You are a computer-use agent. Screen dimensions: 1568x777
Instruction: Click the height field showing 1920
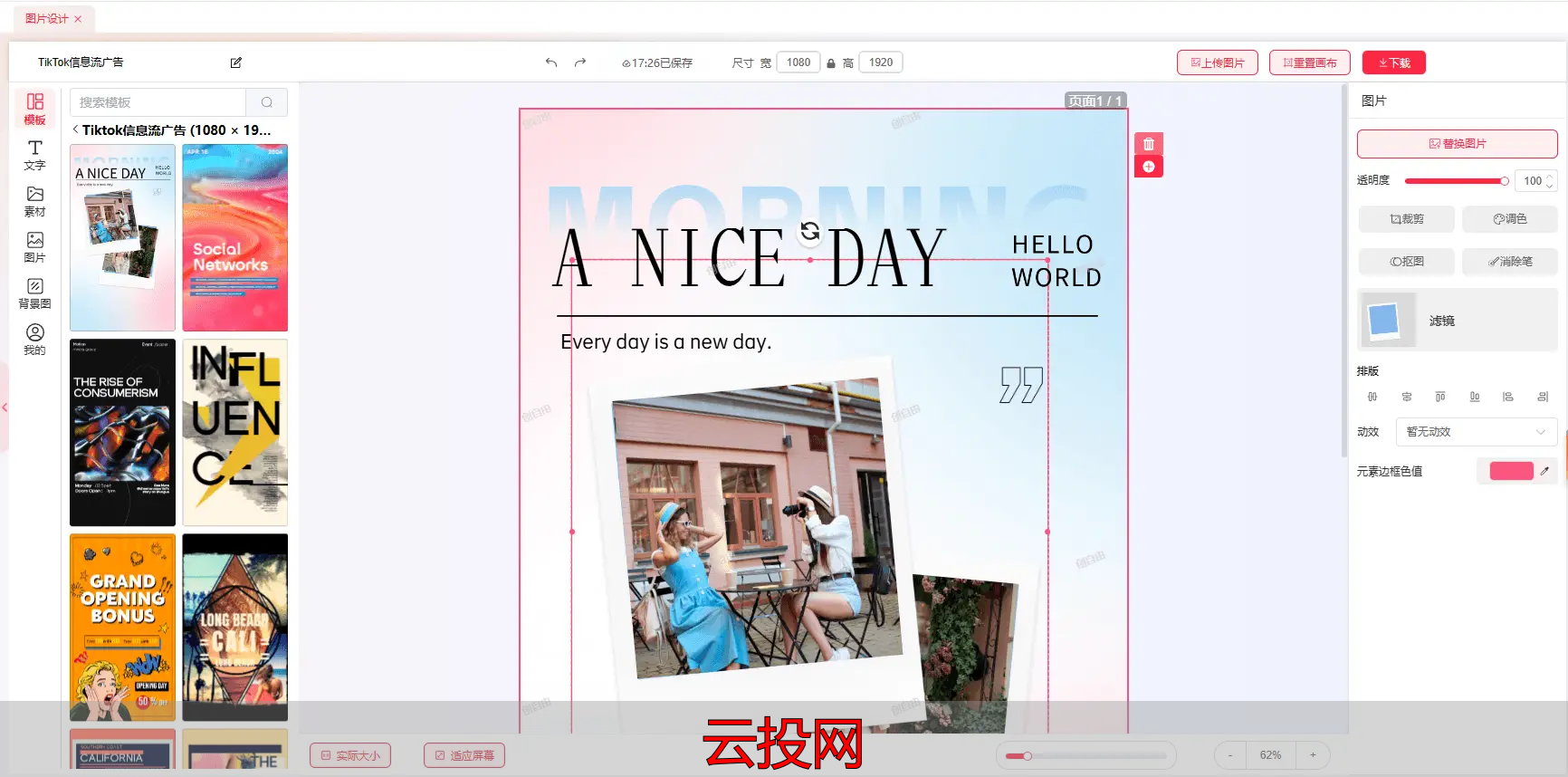(881, 62)
